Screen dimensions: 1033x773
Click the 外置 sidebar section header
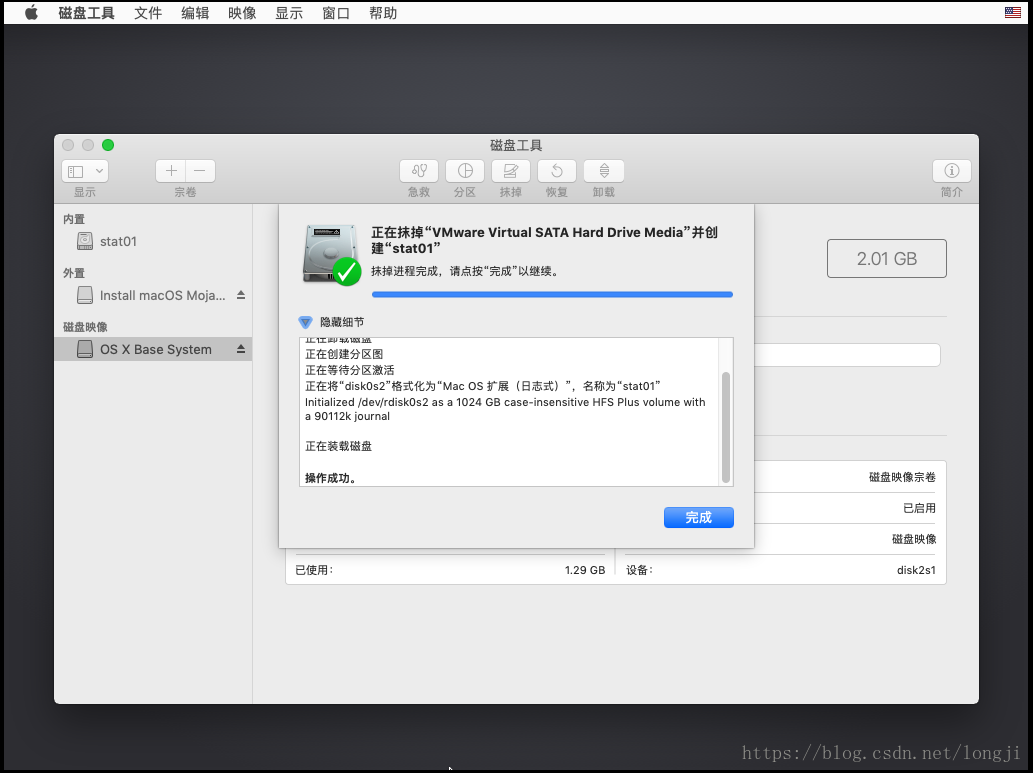[74, 273]
